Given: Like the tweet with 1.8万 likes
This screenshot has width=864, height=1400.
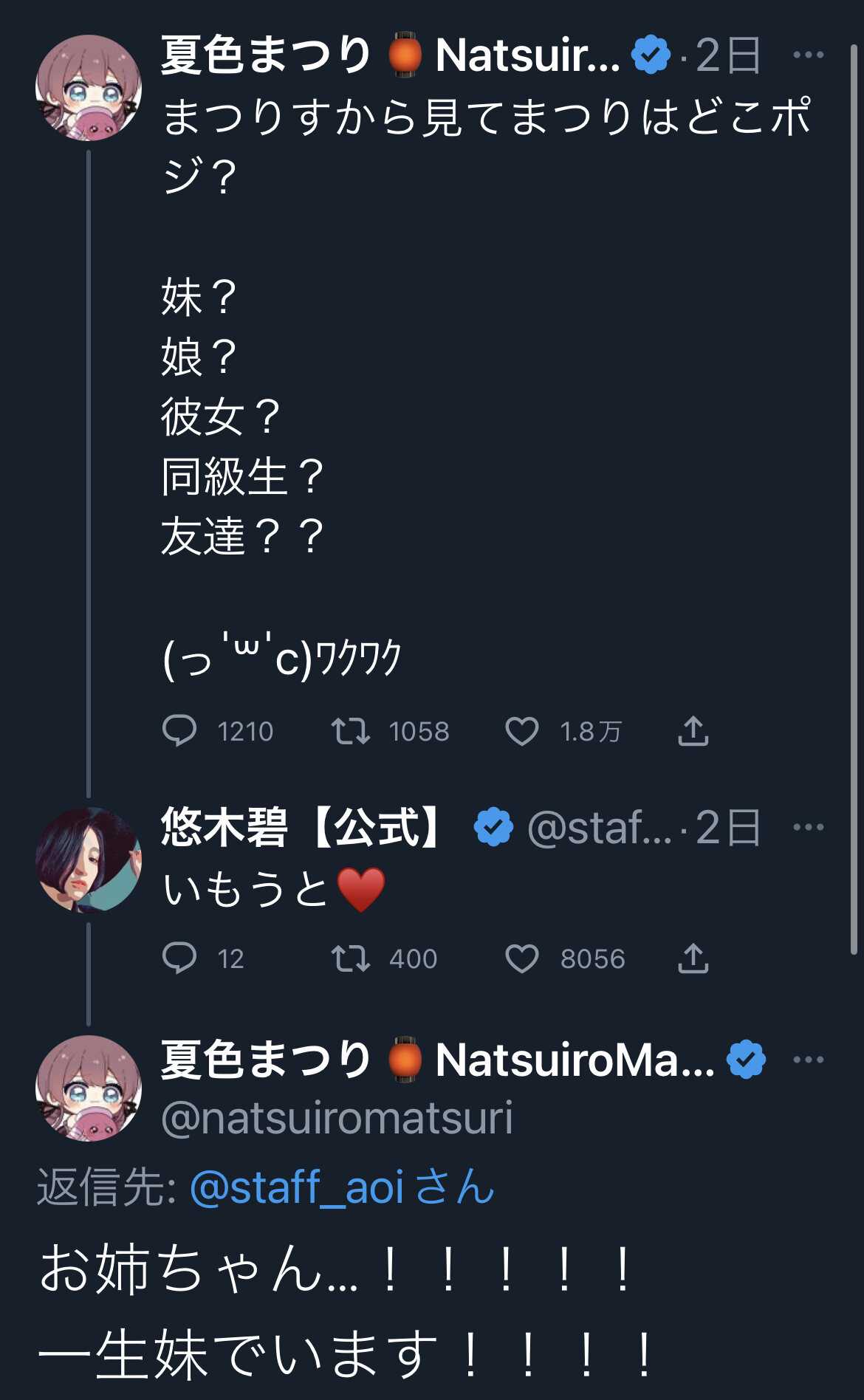Looking at the screenshot, I should (x=521, y=731).
